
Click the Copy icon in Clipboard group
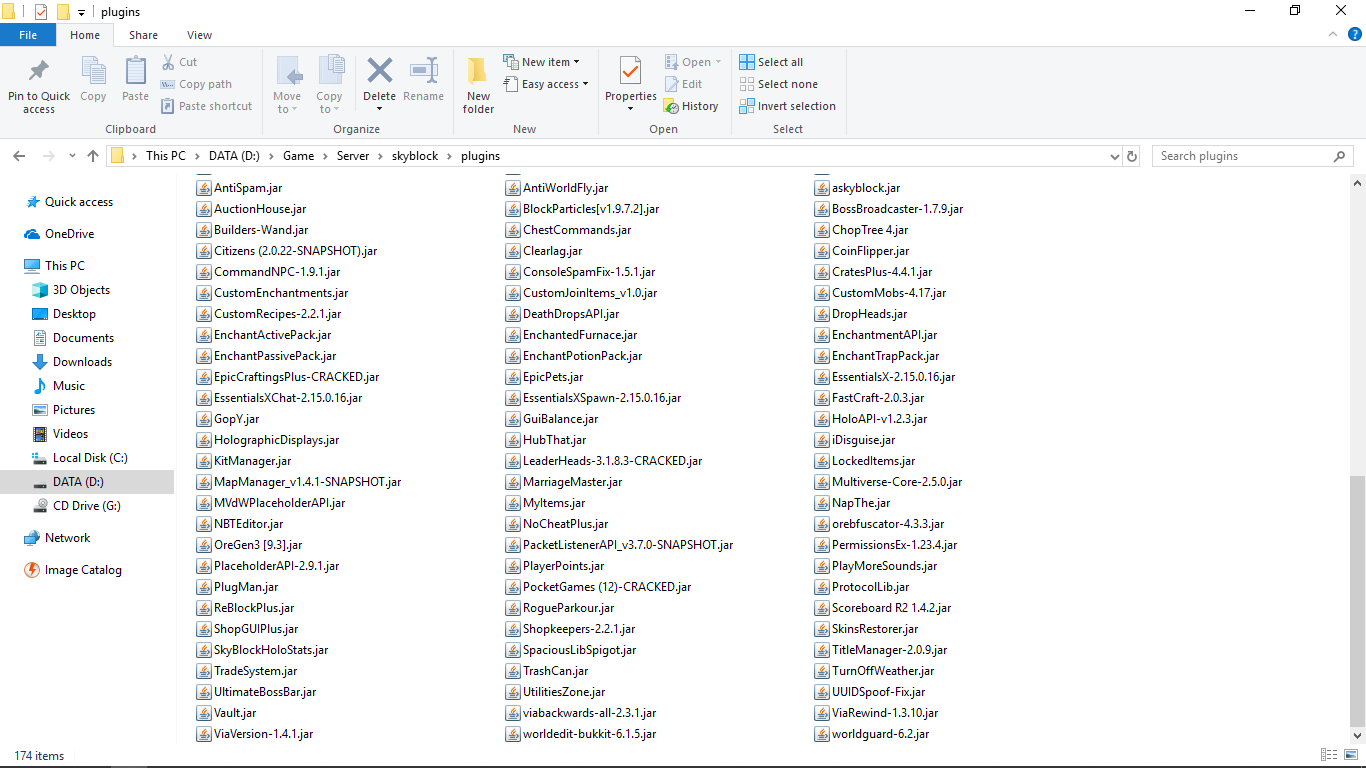click(x=93, y=71)
